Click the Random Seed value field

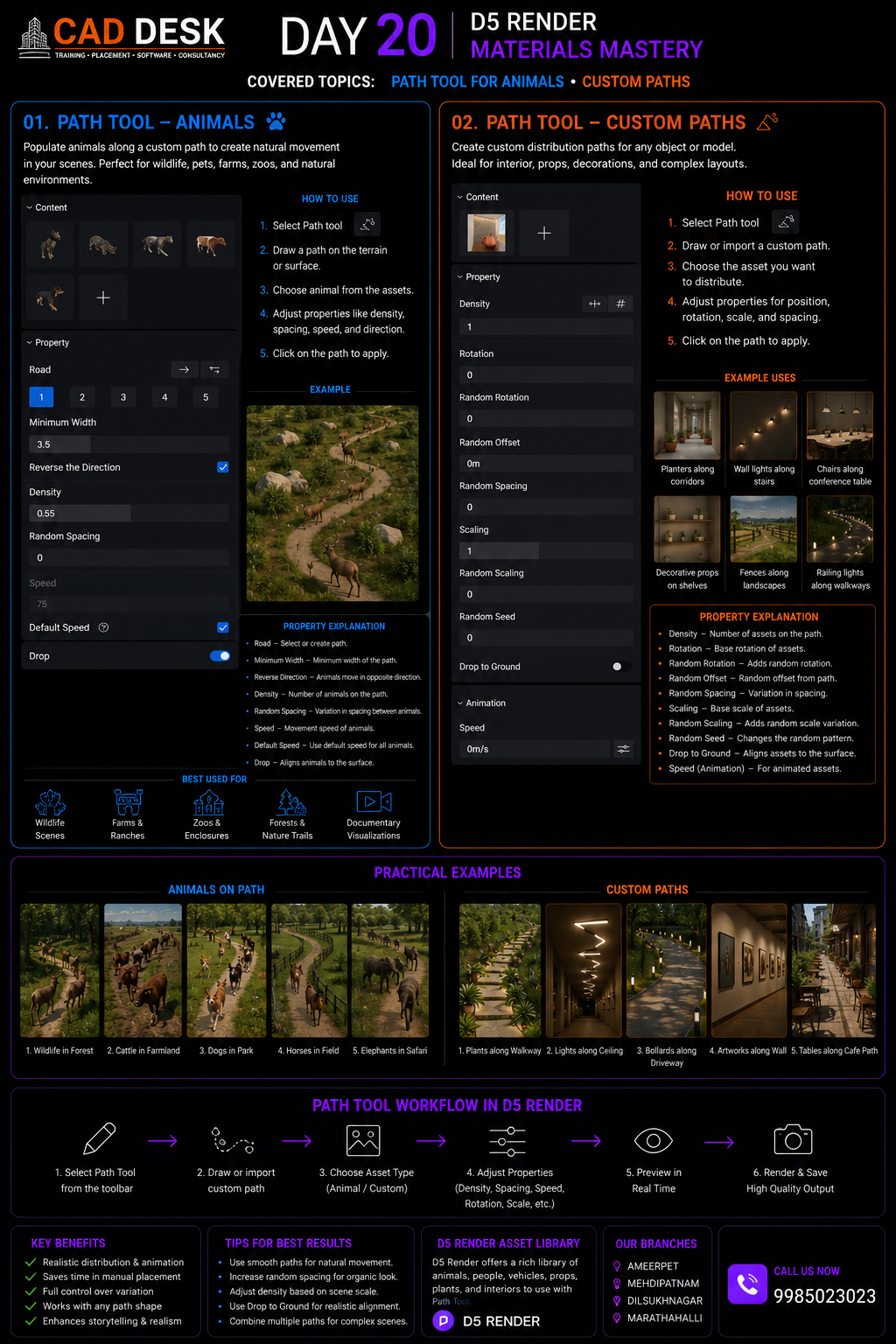[x=546, y=638]
